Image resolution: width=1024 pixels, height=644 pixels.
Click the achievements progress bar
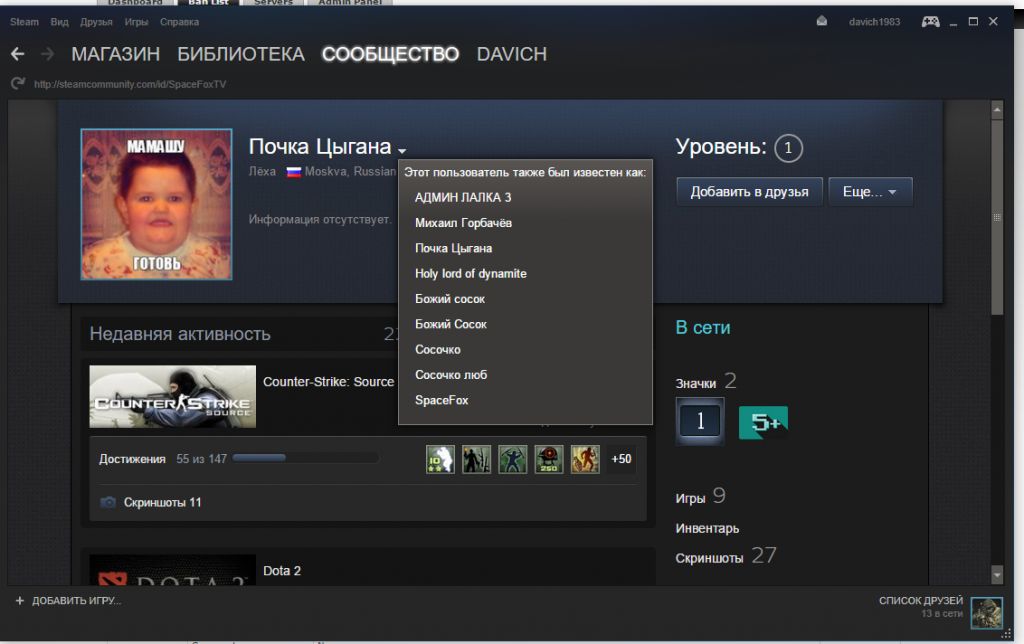pos(306,459)
